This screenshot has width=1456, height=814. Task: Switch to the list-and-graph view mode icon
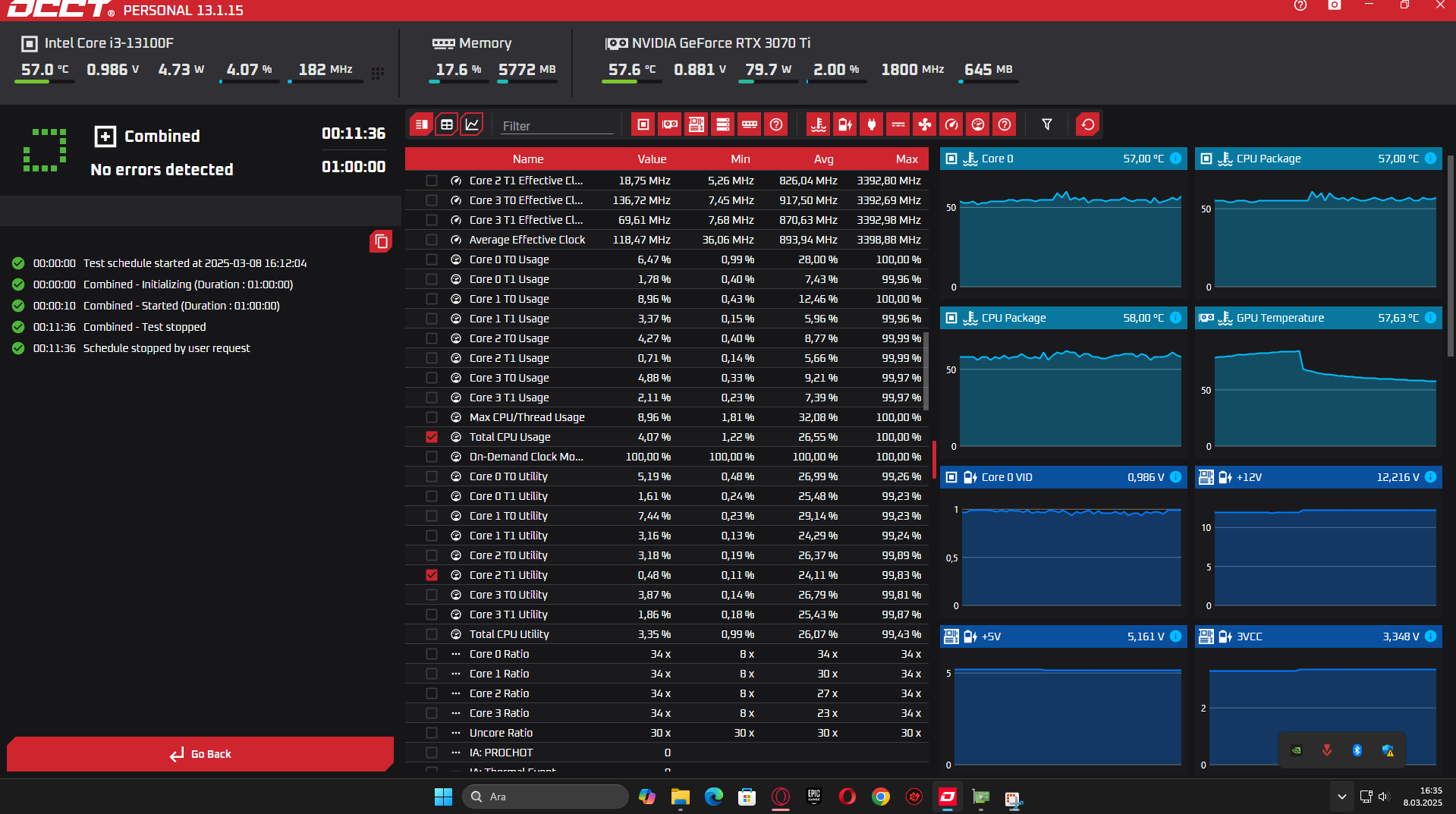pos(422,124)
